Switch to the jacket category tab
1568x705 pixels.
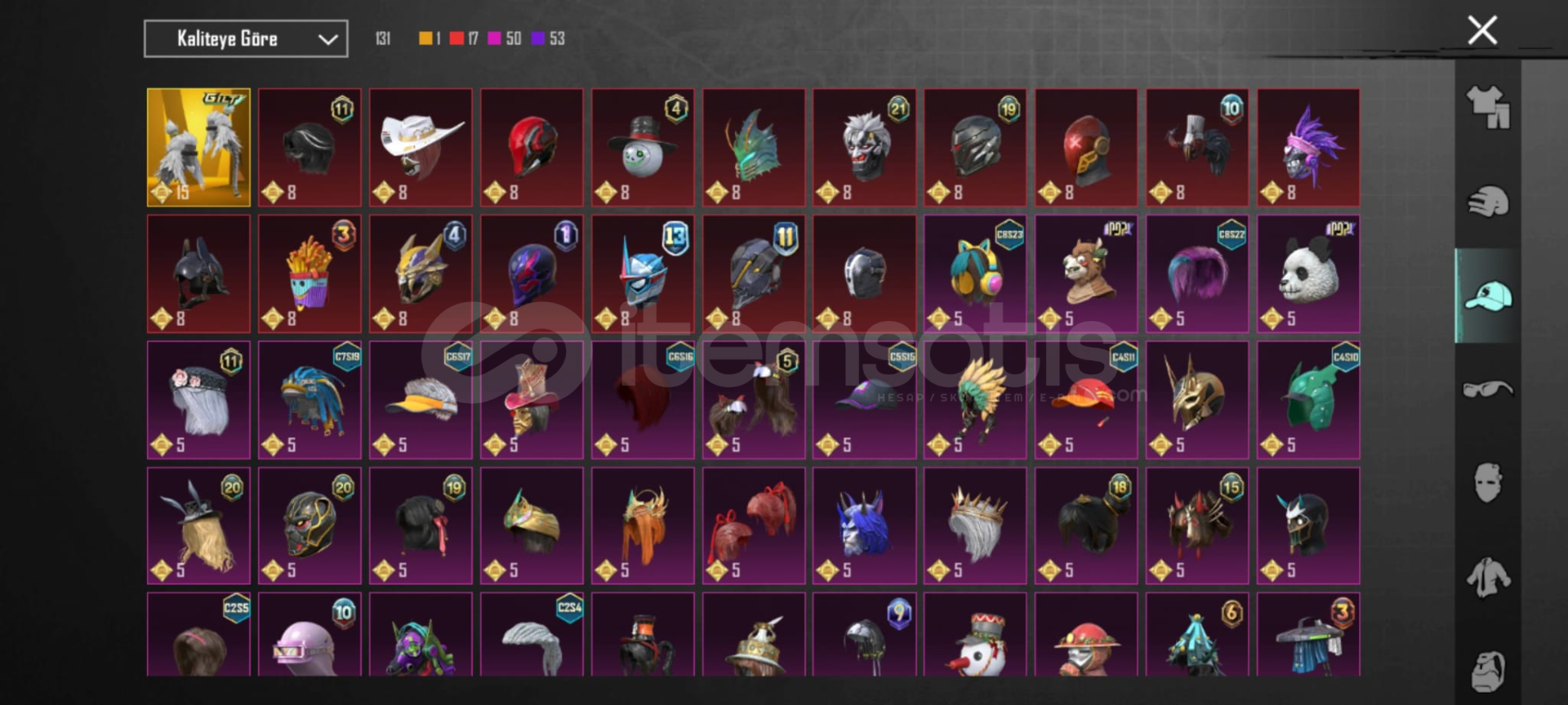(1488, 577)
